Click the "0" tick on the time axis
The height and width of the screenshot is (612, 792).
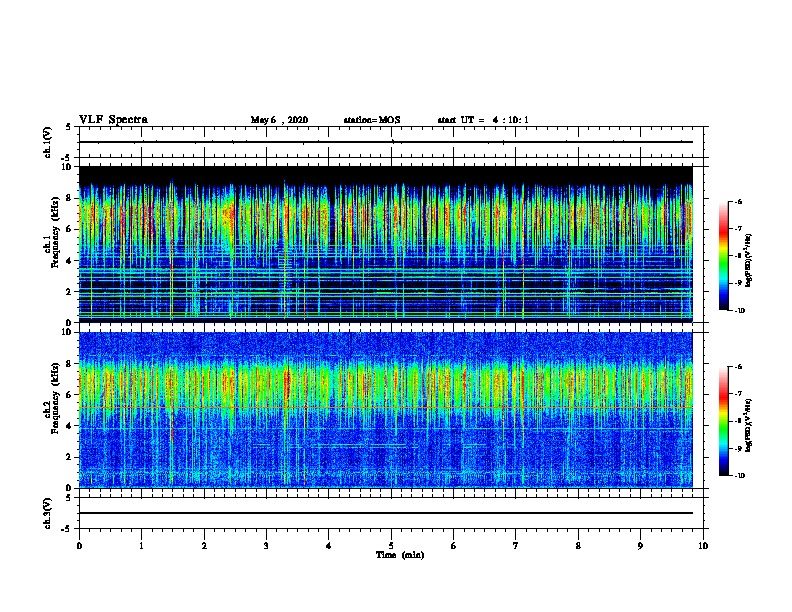click(x=79, y=546)
